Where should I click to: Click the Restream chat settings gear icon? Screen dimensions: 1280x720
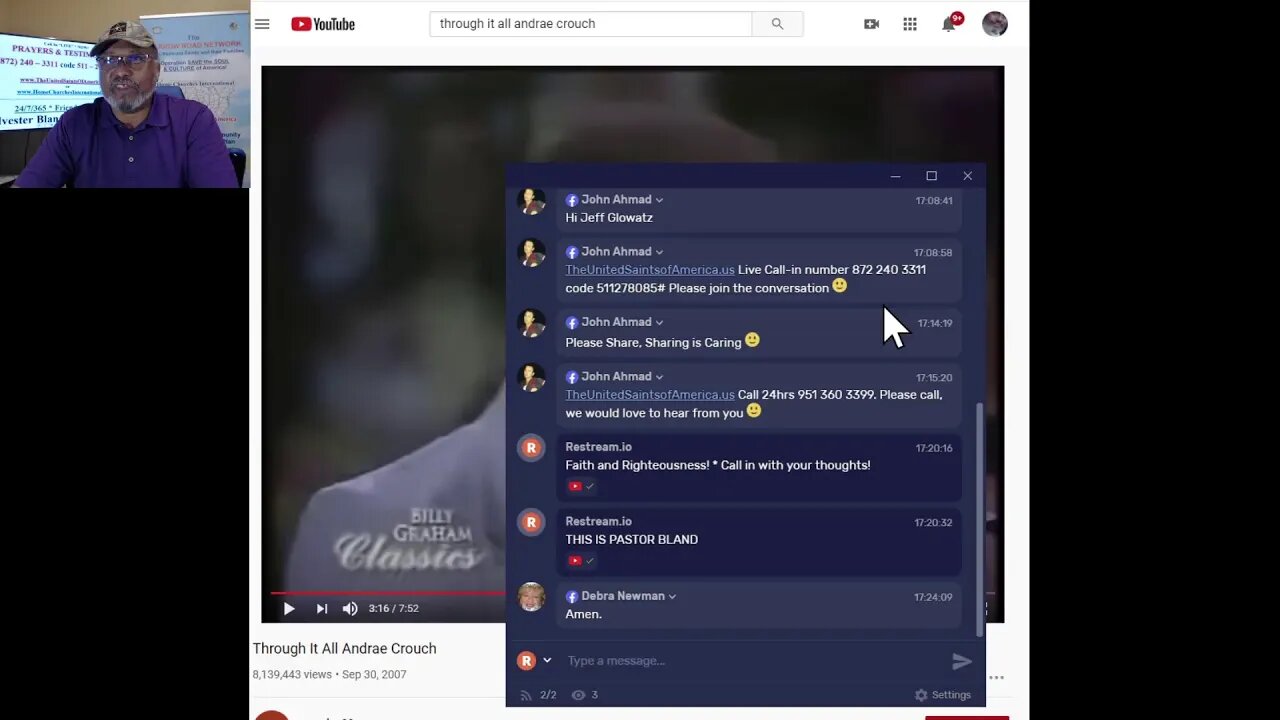click(x=921, y=695)
